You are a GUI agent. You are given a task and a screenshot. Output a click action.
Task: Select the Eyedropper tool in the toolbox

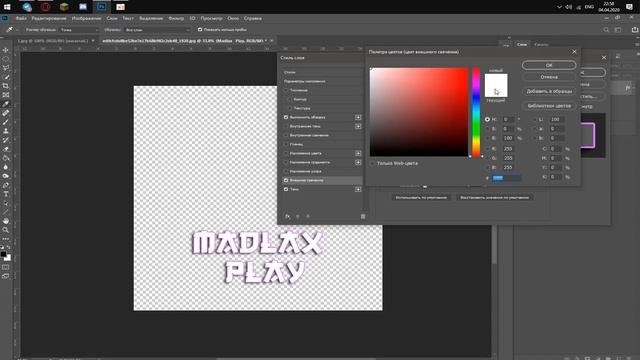pyautogui.click(x=6, y=104)
